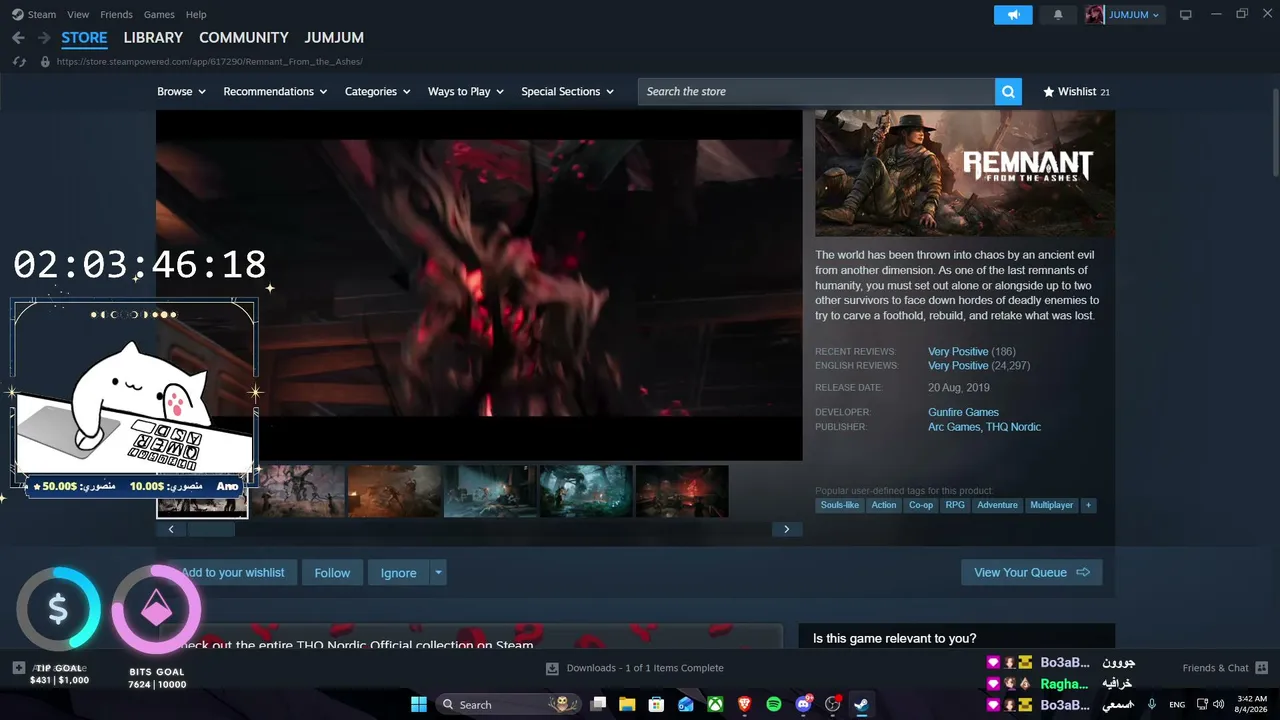Screen dimensions: 1280x720
Task: Expand the Categories dropdown
Action: pos(377,92)
